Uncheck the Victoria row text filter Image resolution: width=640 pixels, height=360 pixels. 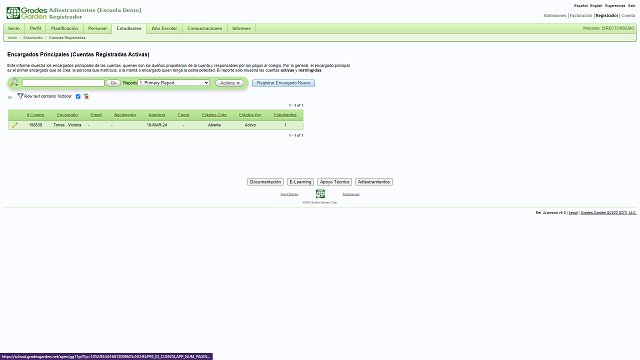(78, 96)
